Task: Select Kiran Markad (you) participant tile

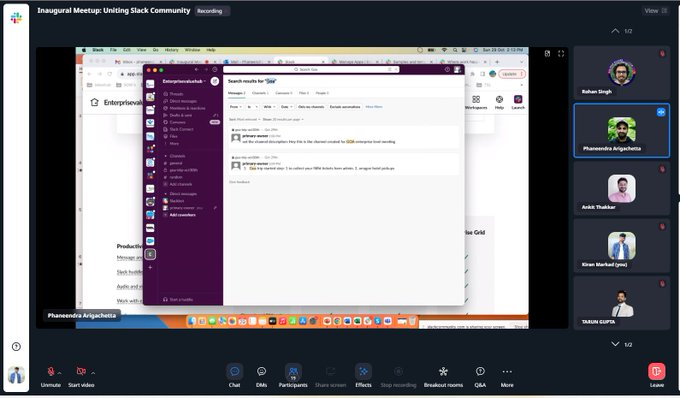Action: (x=621, y=246)
